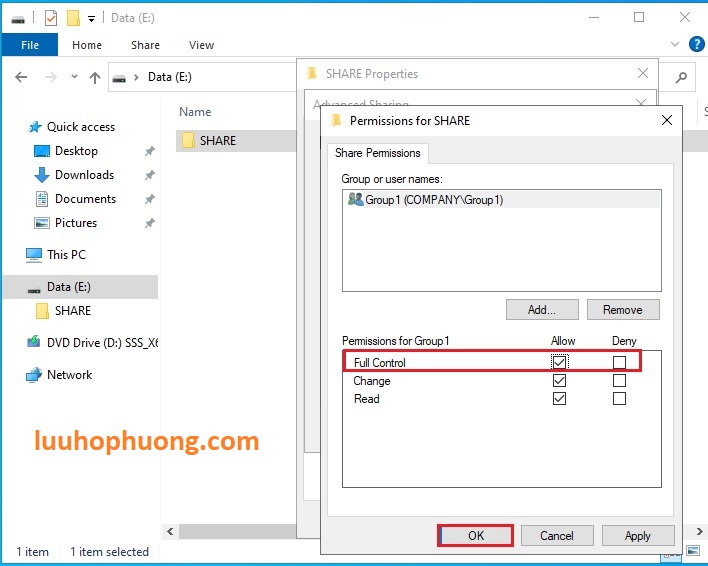Image resolution: width=708 pixels, height=566 pixels.
Task: Click the Properties checkmark icon in title bar
Action: tap(51, 18)
